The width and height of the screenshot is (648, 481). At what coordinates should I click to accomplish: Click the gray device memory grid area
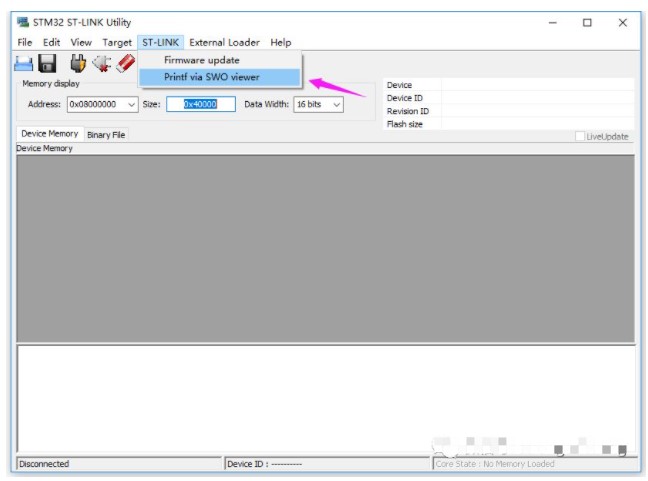click(x=326, y=249)
